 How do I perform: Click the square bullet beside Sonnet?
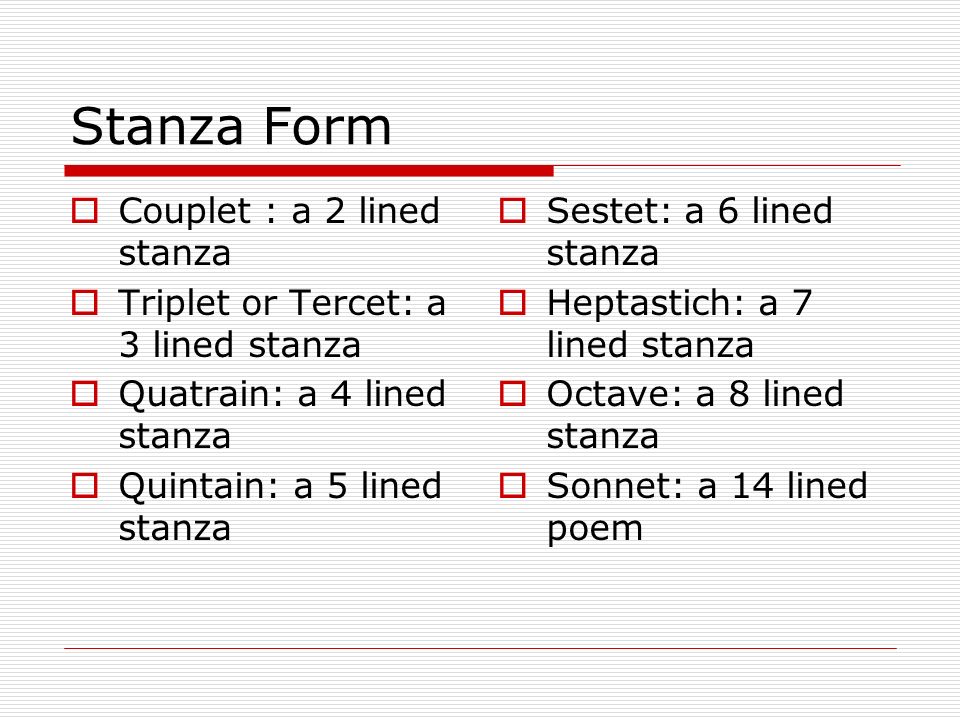(x=512, y=486)
